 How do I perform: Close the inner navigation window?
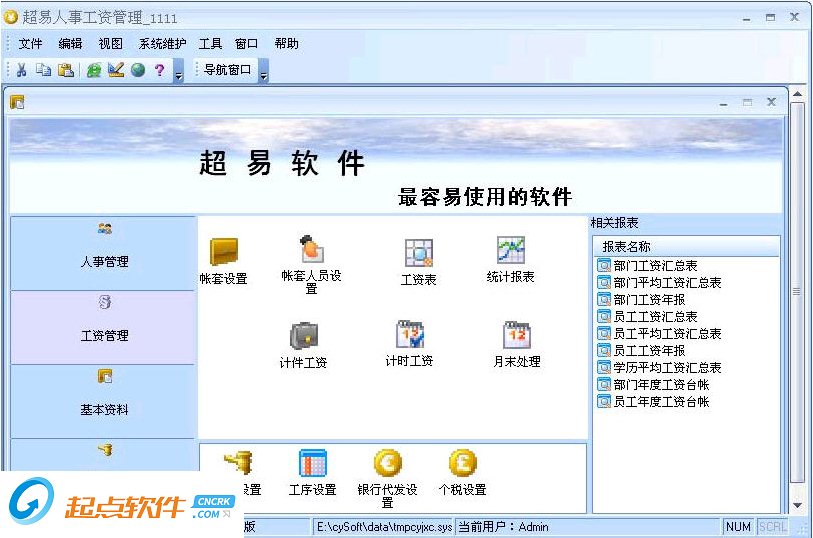tap(772, 102)
